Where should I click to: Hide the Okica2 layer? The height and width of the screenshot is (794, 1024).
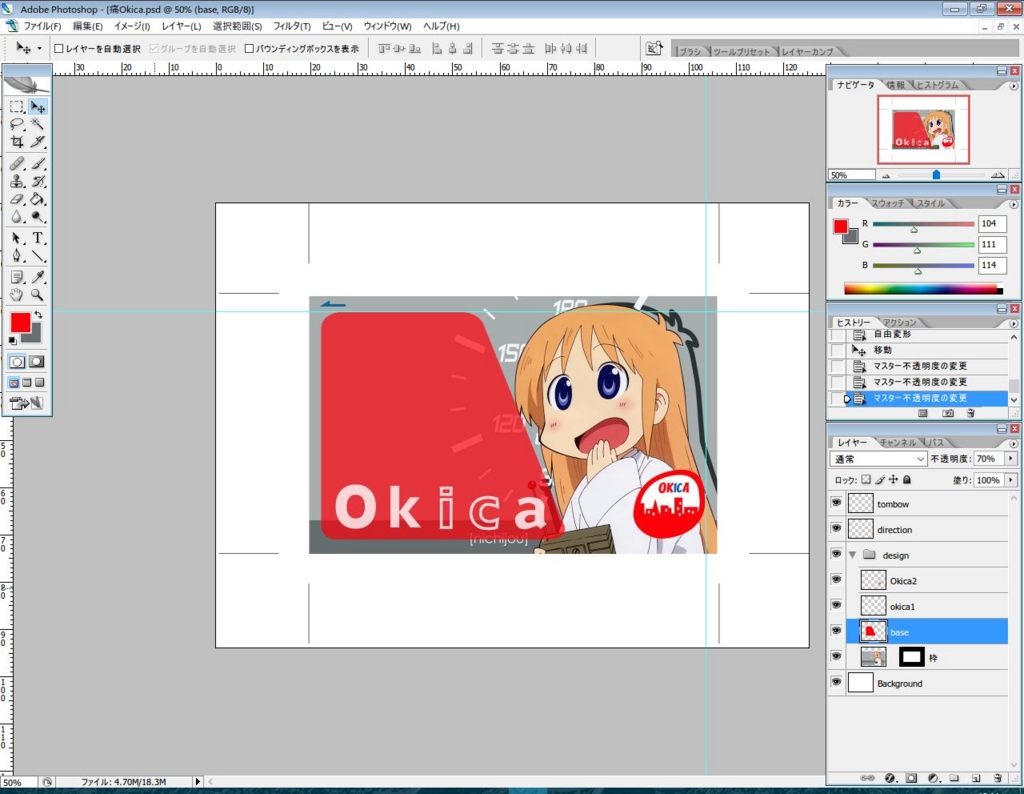(836, 579)
